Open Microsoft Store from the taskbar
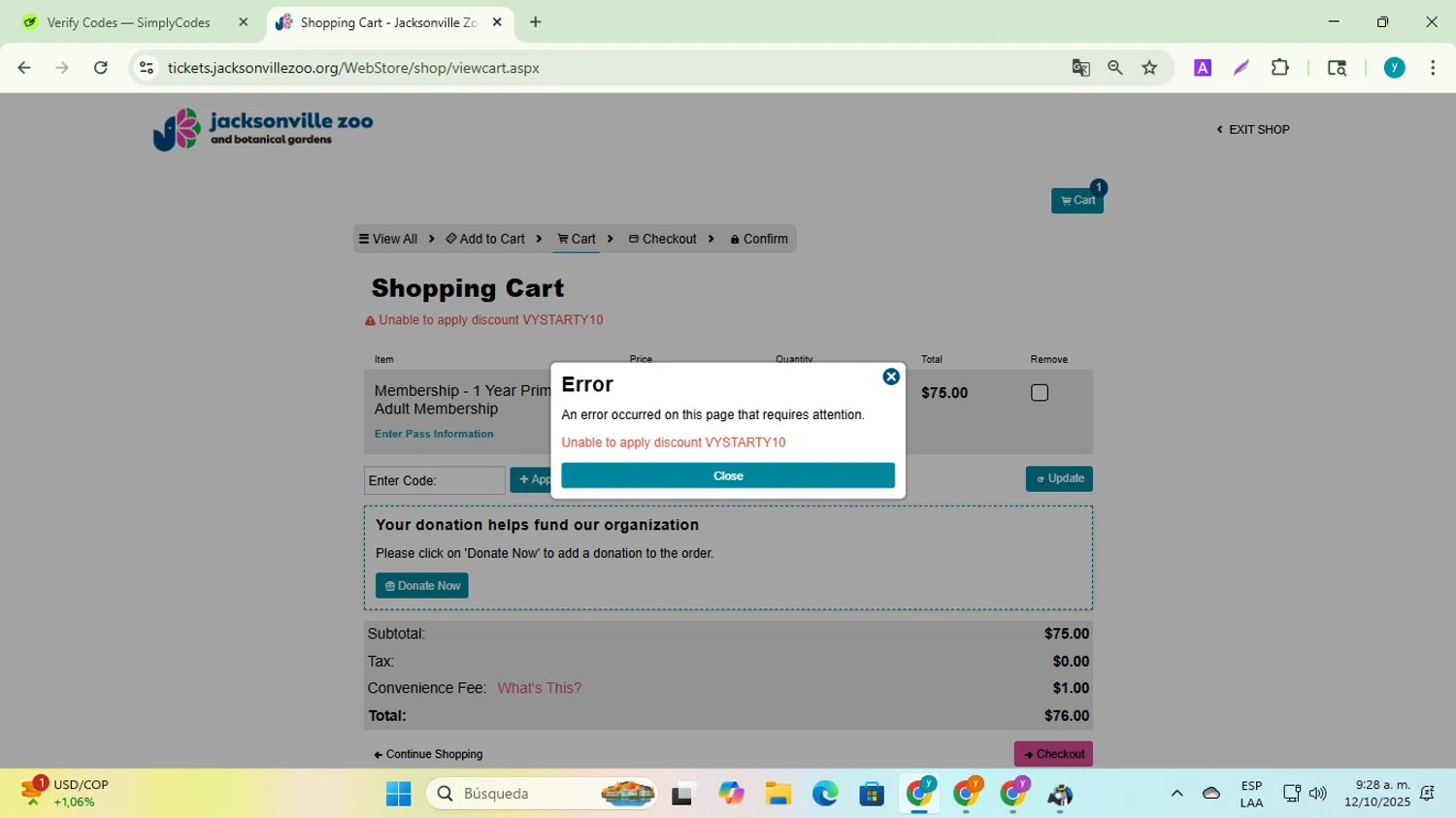The image size is (1456, 818). 872,794
